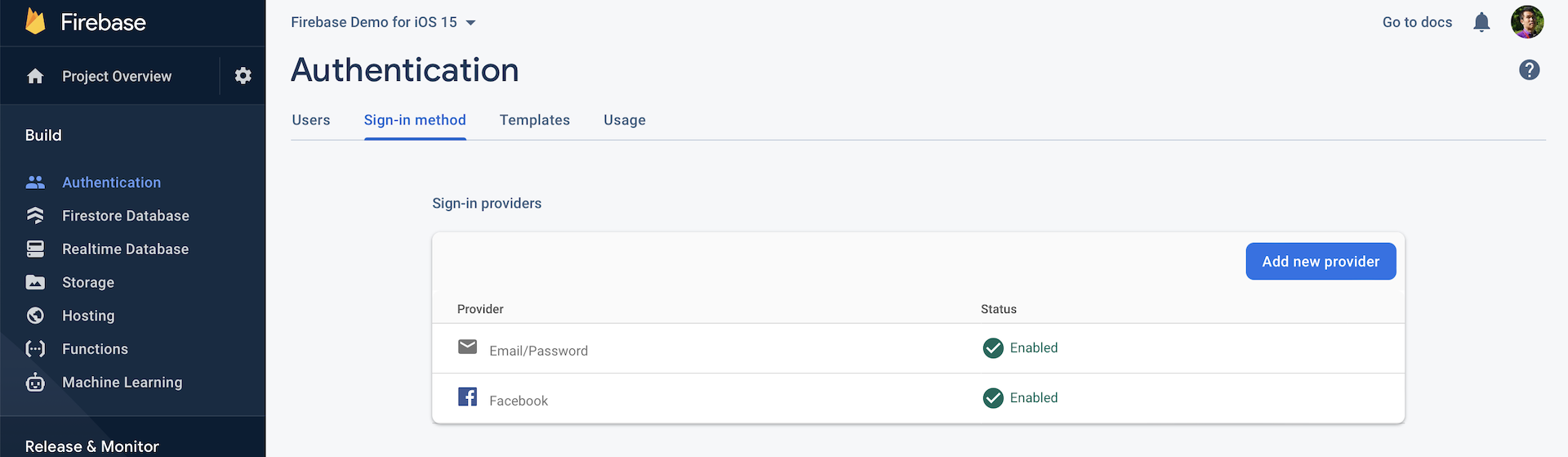Click the help question mark icon
This screenshot has height=457, width=1568.
pos(1529,70)
